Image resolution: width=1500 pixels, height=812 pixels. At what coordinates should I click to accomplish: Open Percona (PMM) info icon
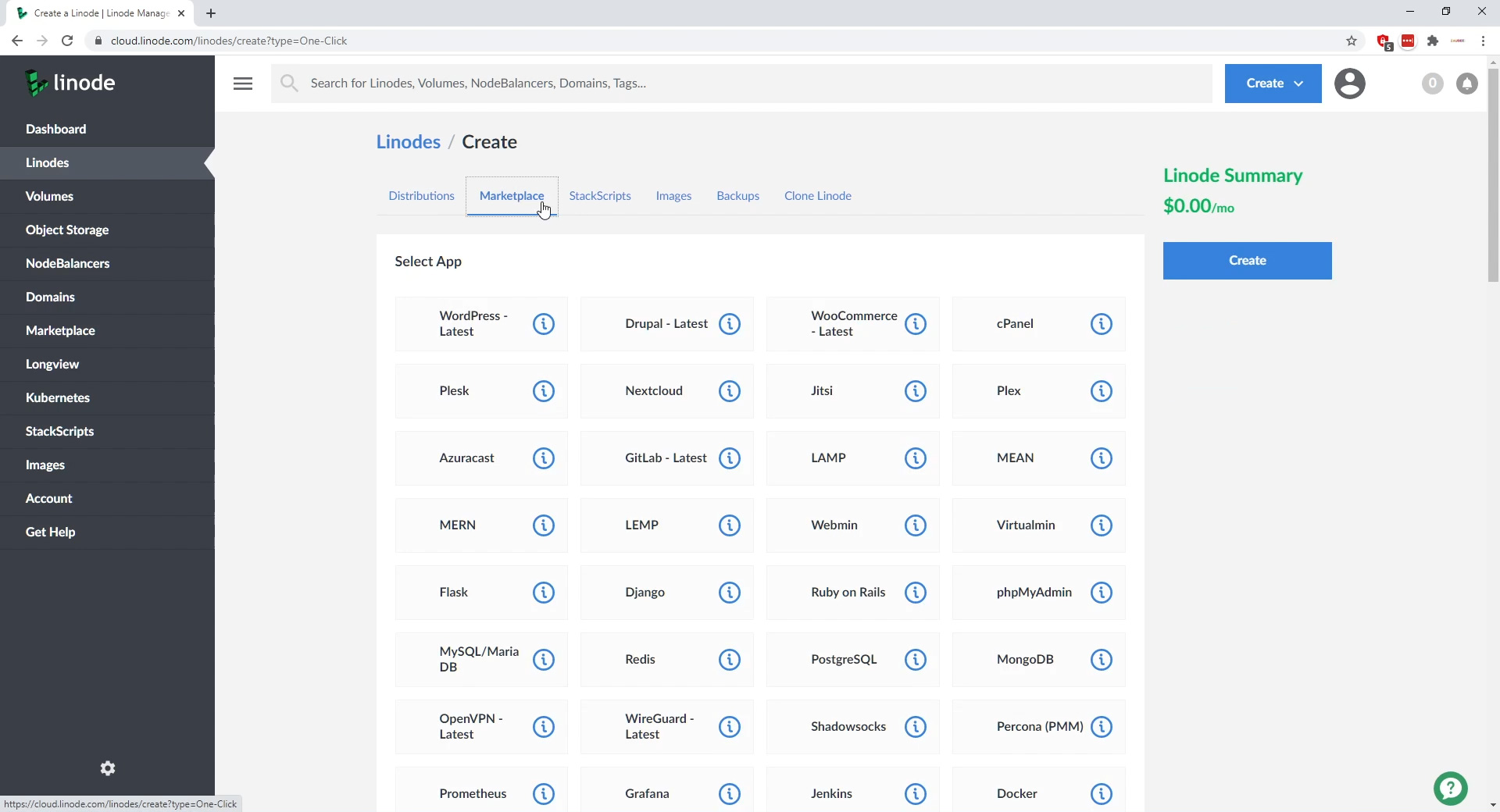[1102, 727]
